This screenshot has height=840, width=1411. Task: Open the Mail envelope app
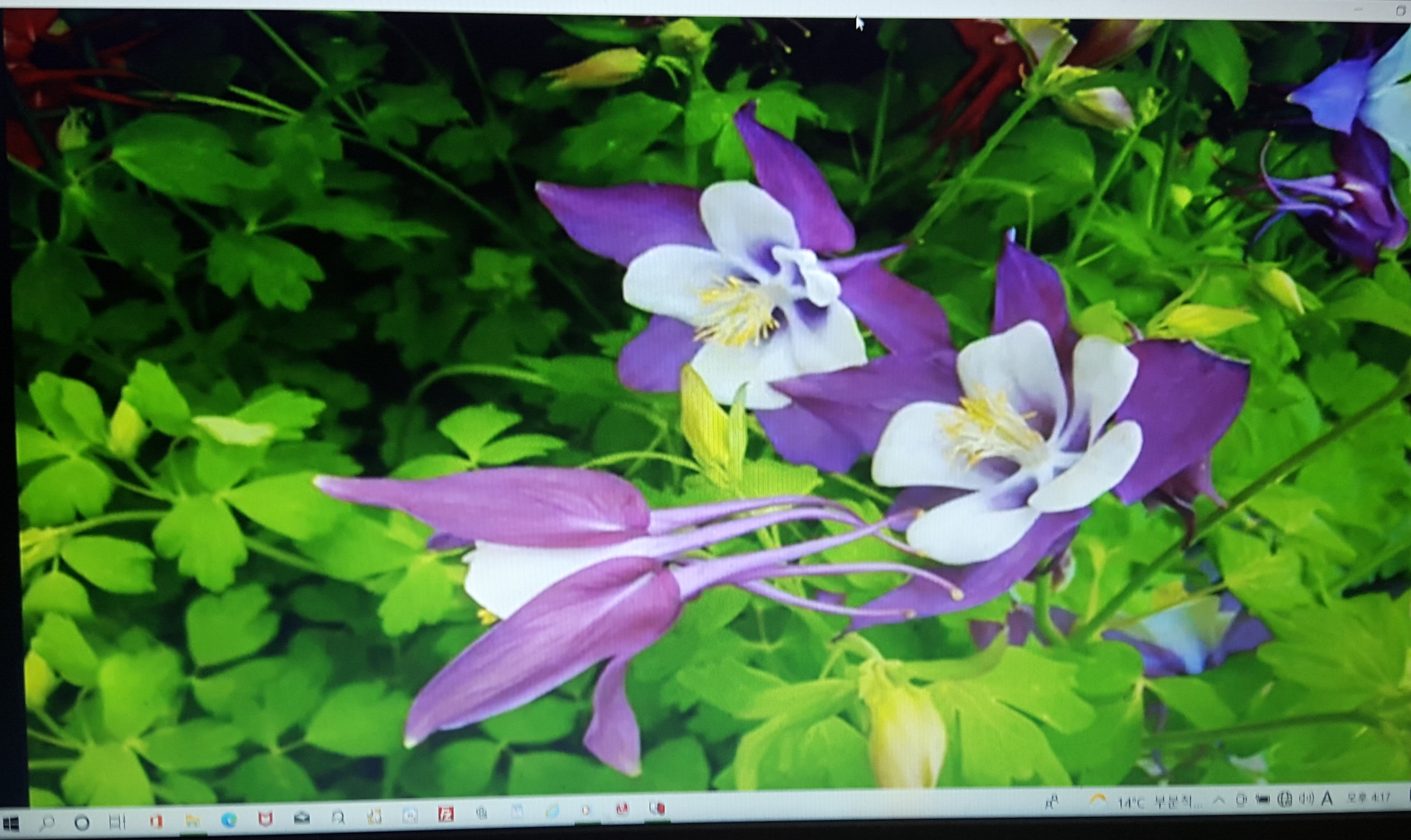pyautogui.click(x=302, y=818)
